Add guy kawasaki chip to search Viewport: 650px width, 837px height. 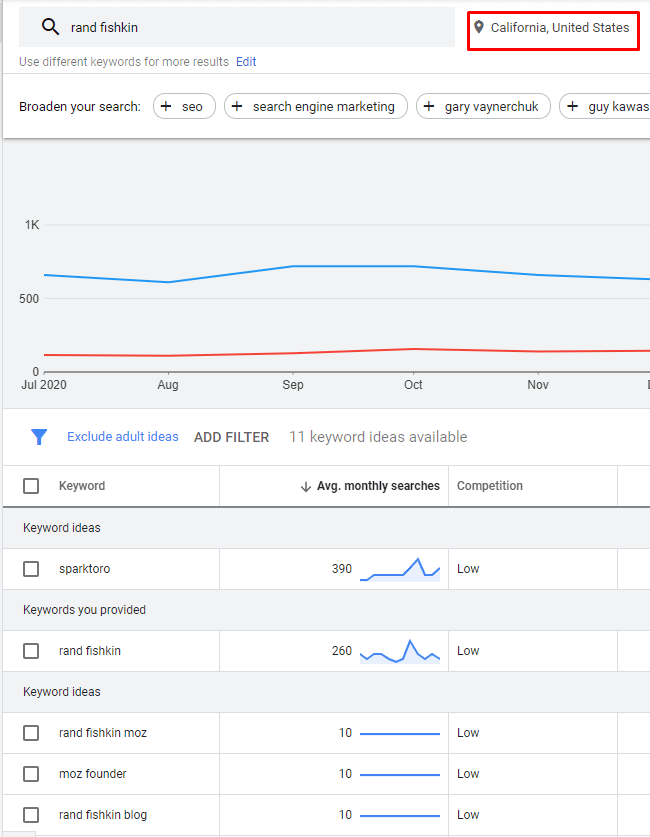pos(605,106)
